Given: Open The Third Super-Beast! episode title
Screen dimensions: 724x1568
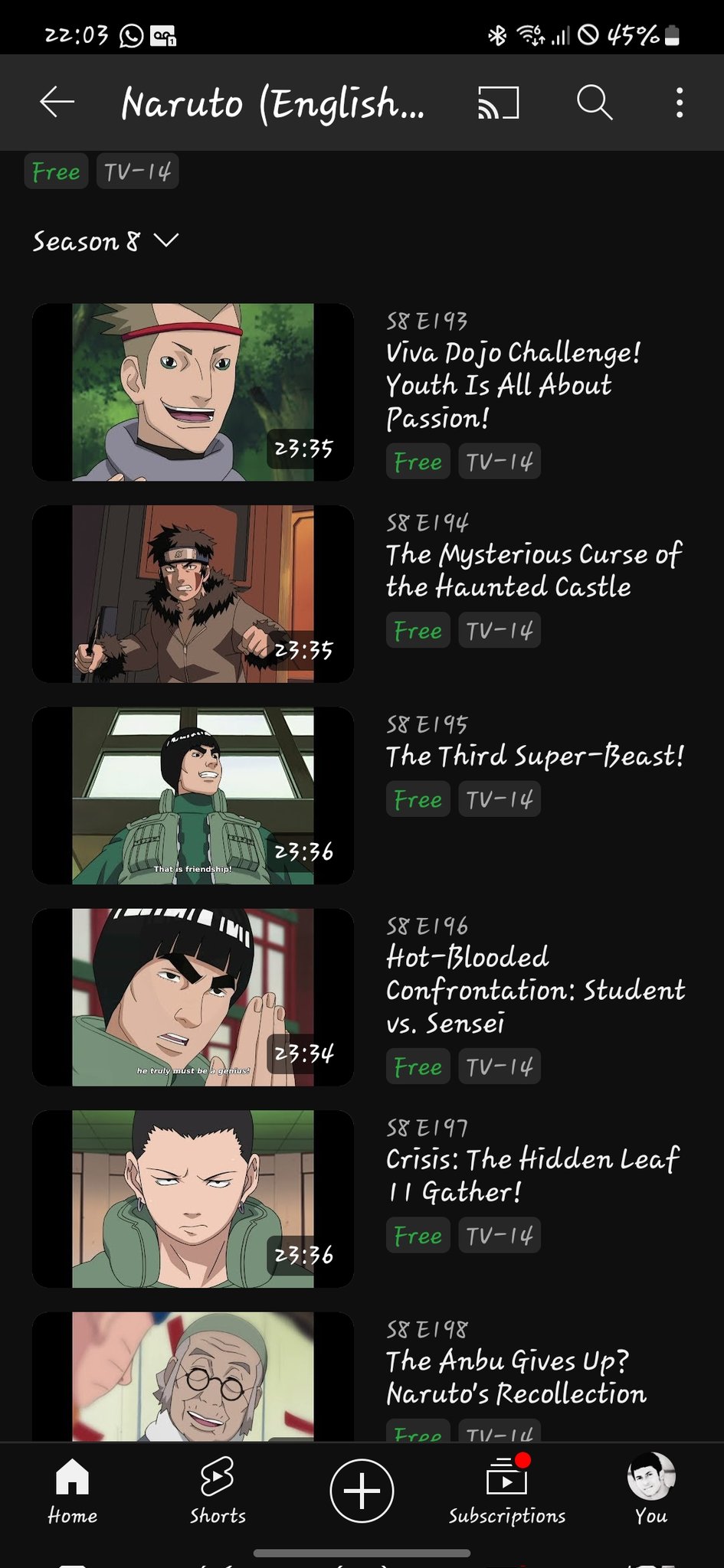Looking at the screenshot, I should pyautogui.click(x=535, y=756).
